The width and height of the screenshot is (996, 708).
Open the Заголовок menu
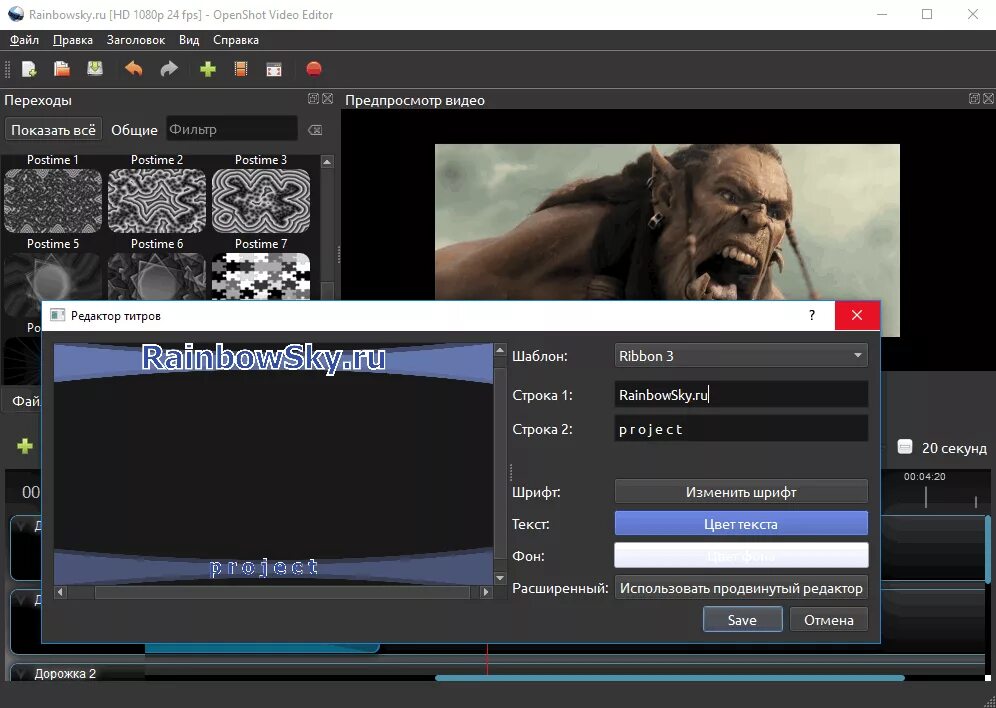[136, 40]
